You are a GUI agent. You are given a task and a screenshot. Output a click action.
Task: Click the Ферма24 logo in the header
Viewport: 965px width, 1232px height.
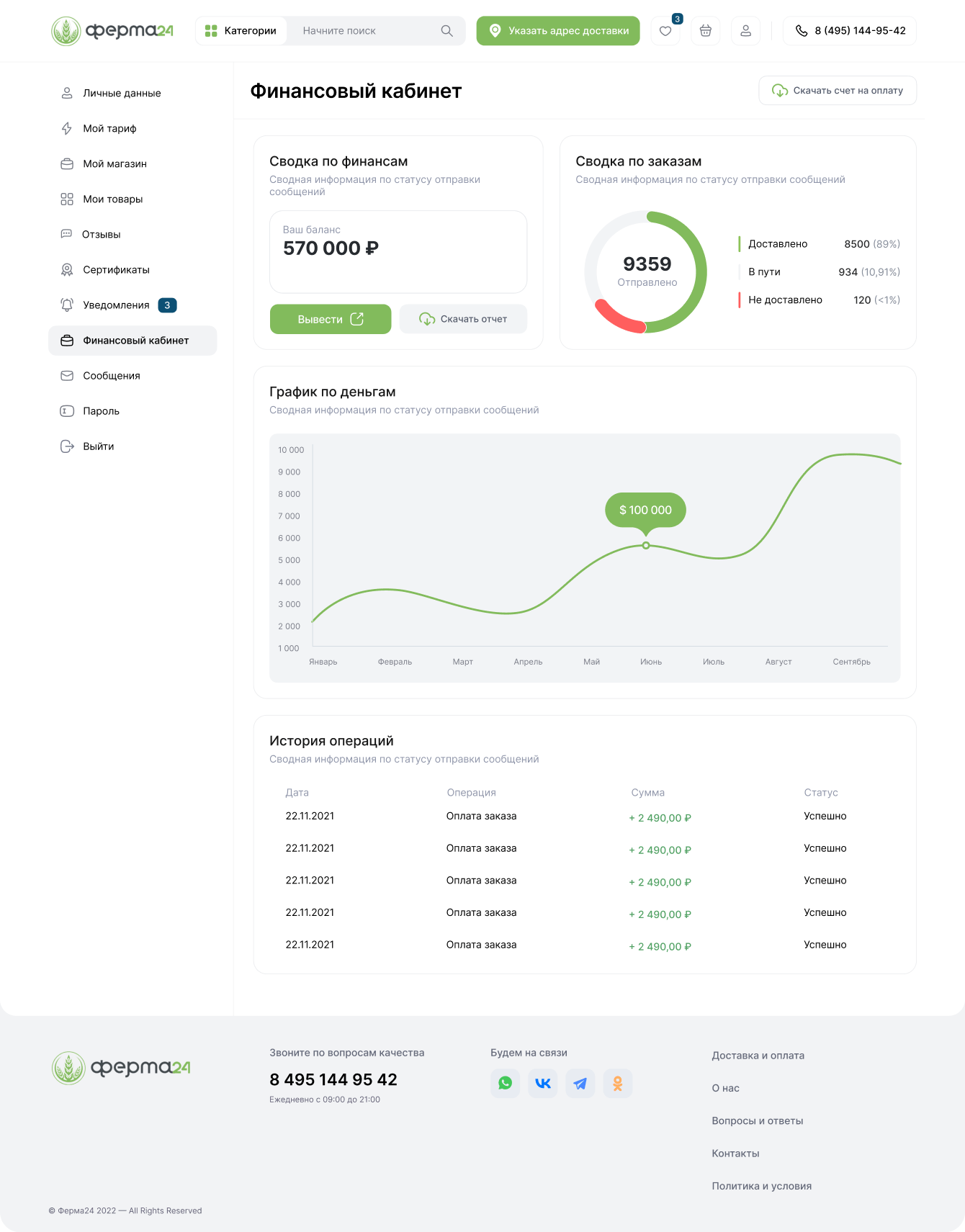(112, 31)
